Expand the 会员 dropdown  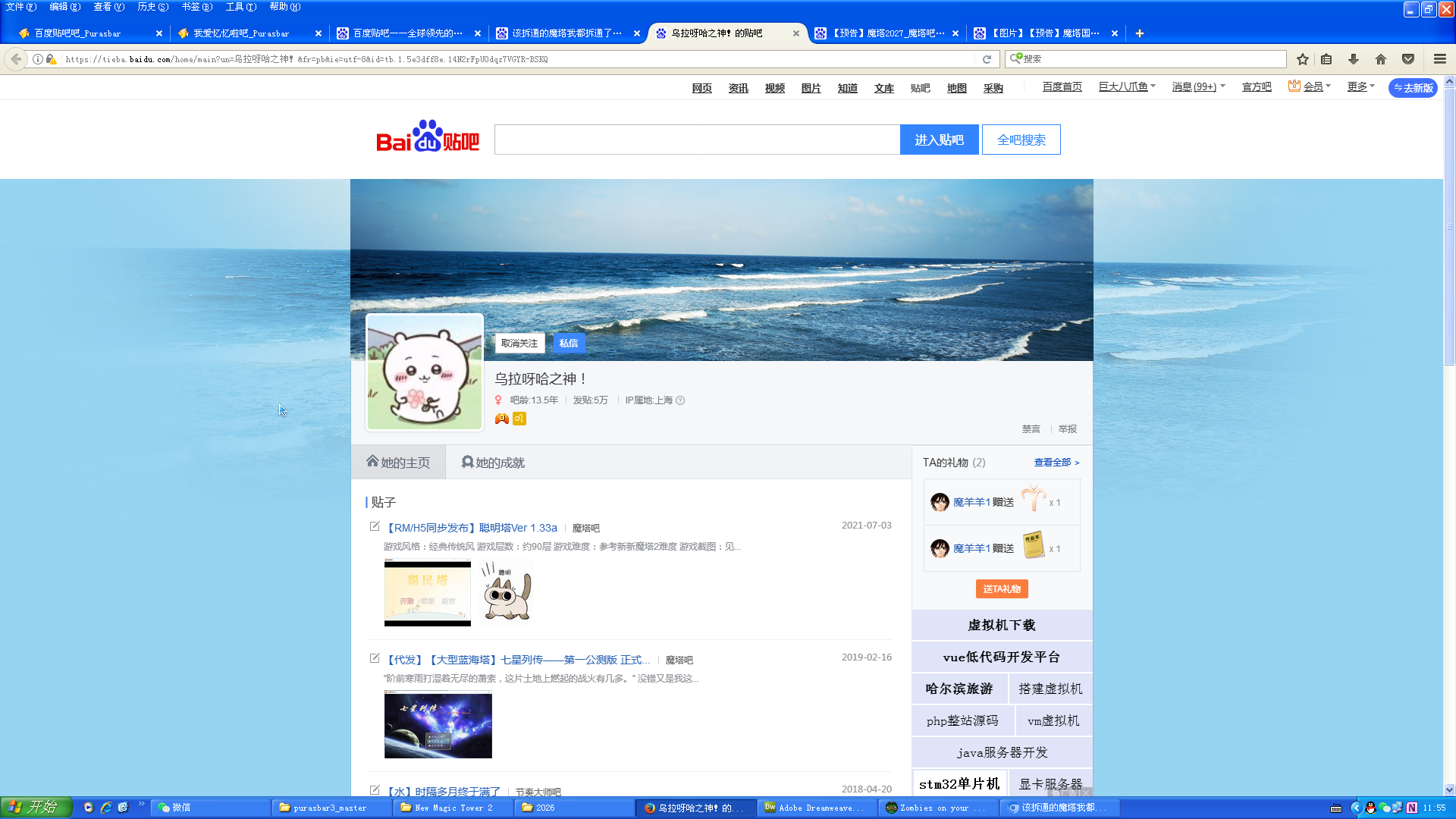(x=1310, y=87)
